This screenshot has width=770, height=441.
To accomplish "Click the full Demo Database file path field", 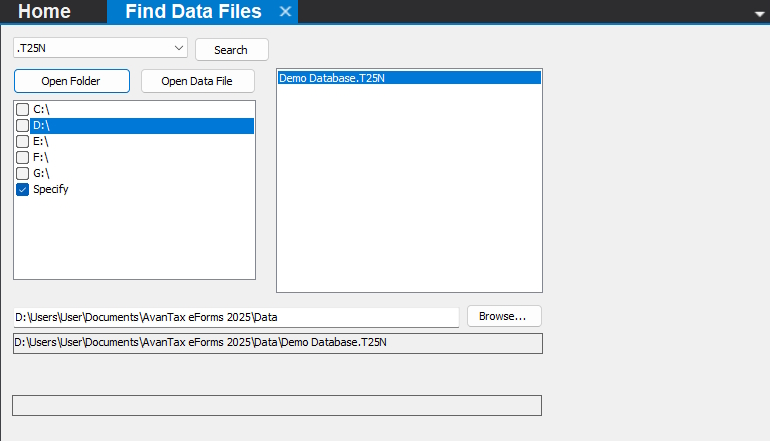I will [276, 343].
